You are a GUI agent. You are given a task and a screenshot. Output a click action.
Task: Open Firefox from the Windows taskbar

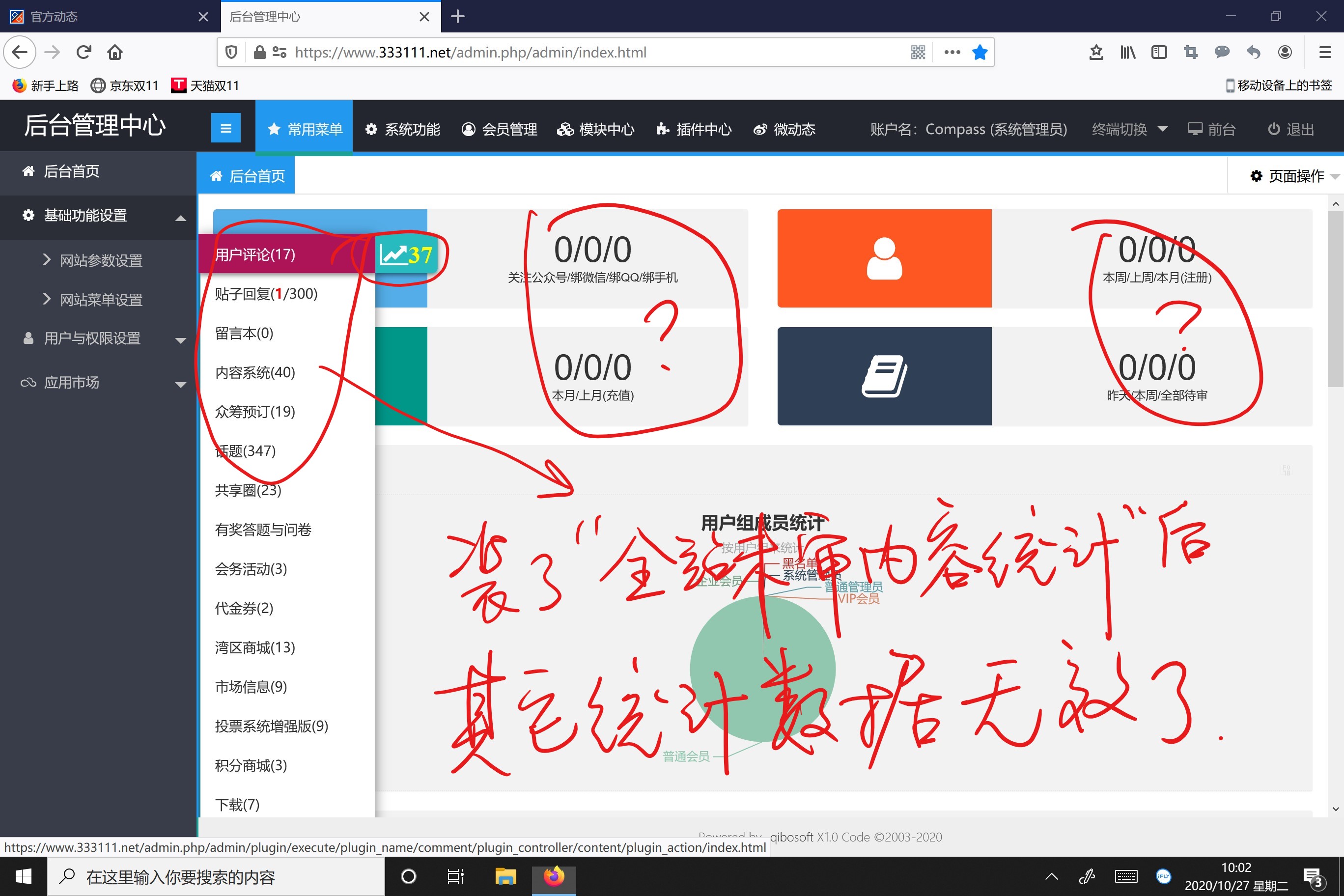click(x=553, y=876)
